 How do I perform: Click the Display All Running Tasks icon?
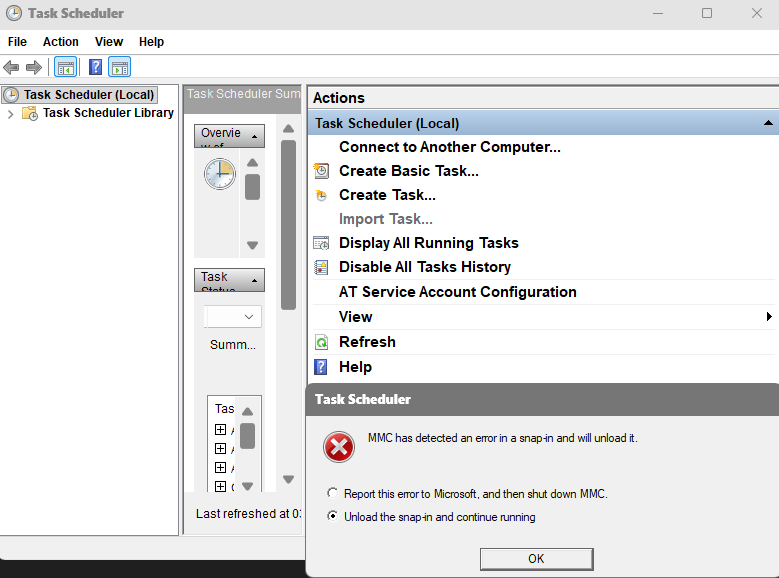(x=321, y=243)
